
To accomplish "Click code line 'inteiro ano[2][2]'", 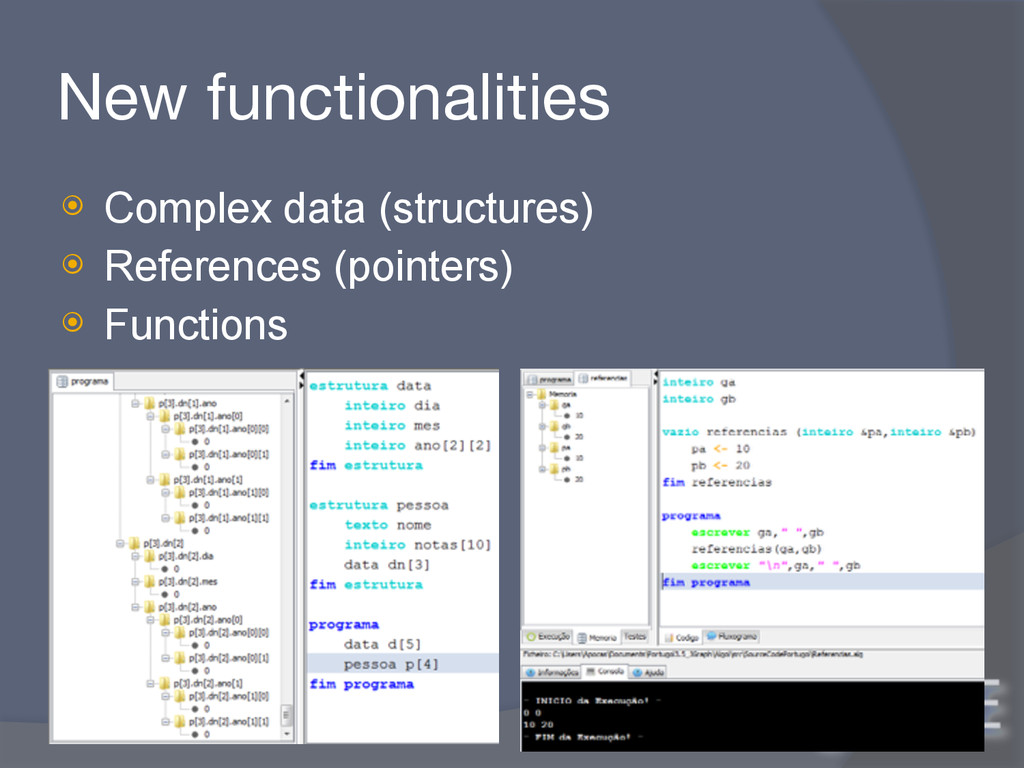I will click(417, 445).
